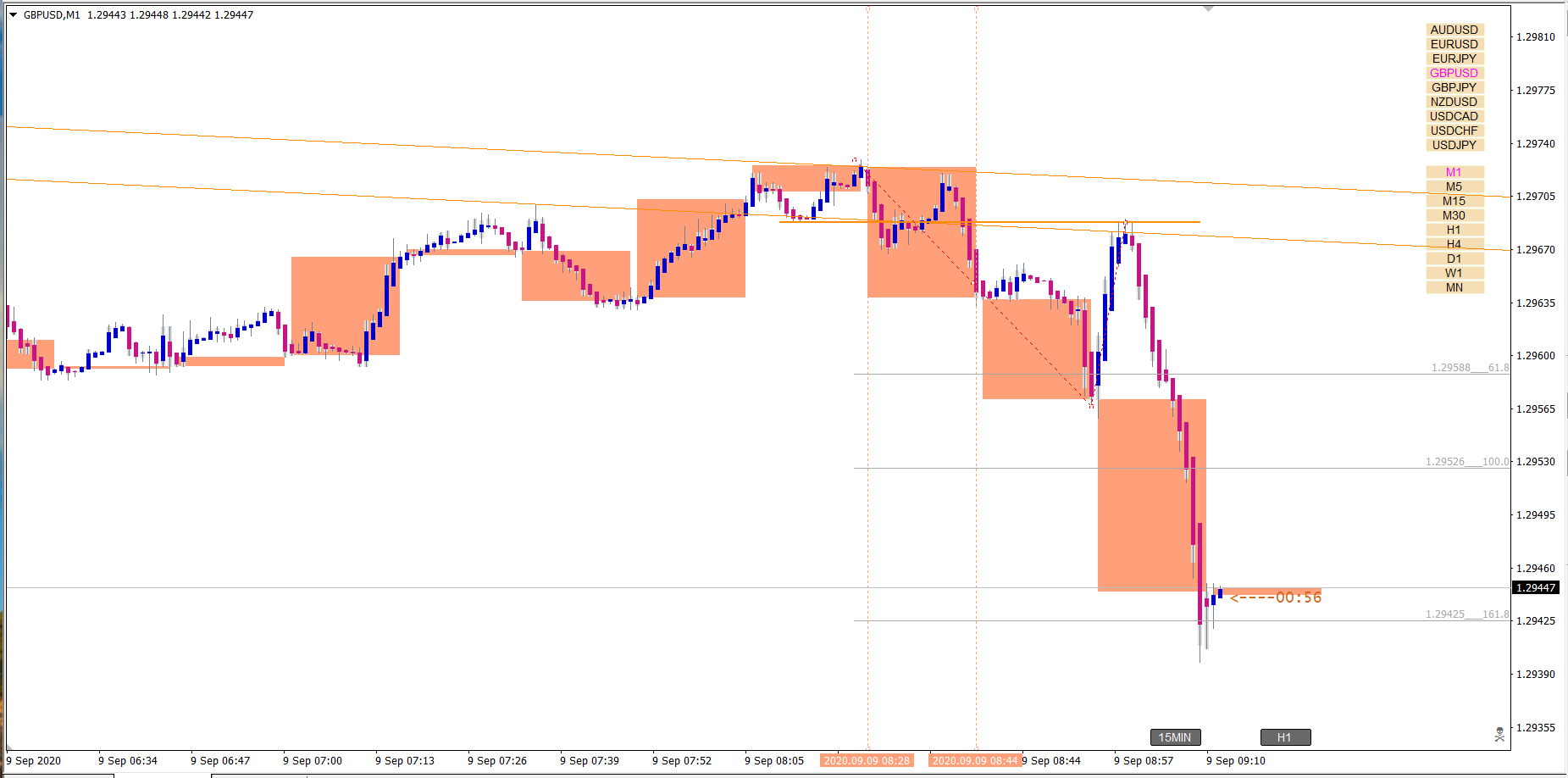The image size is (1568, 778).
Task: Click the 9 Sep 07:39 time axis label
Action: [x=590, y=761]
